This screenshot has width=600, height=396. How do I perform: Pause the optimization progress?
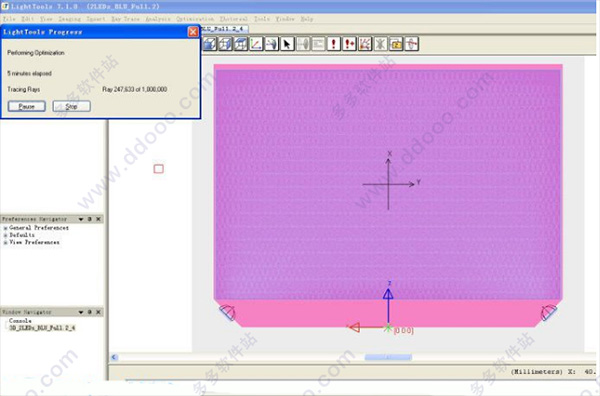[27, 106]
